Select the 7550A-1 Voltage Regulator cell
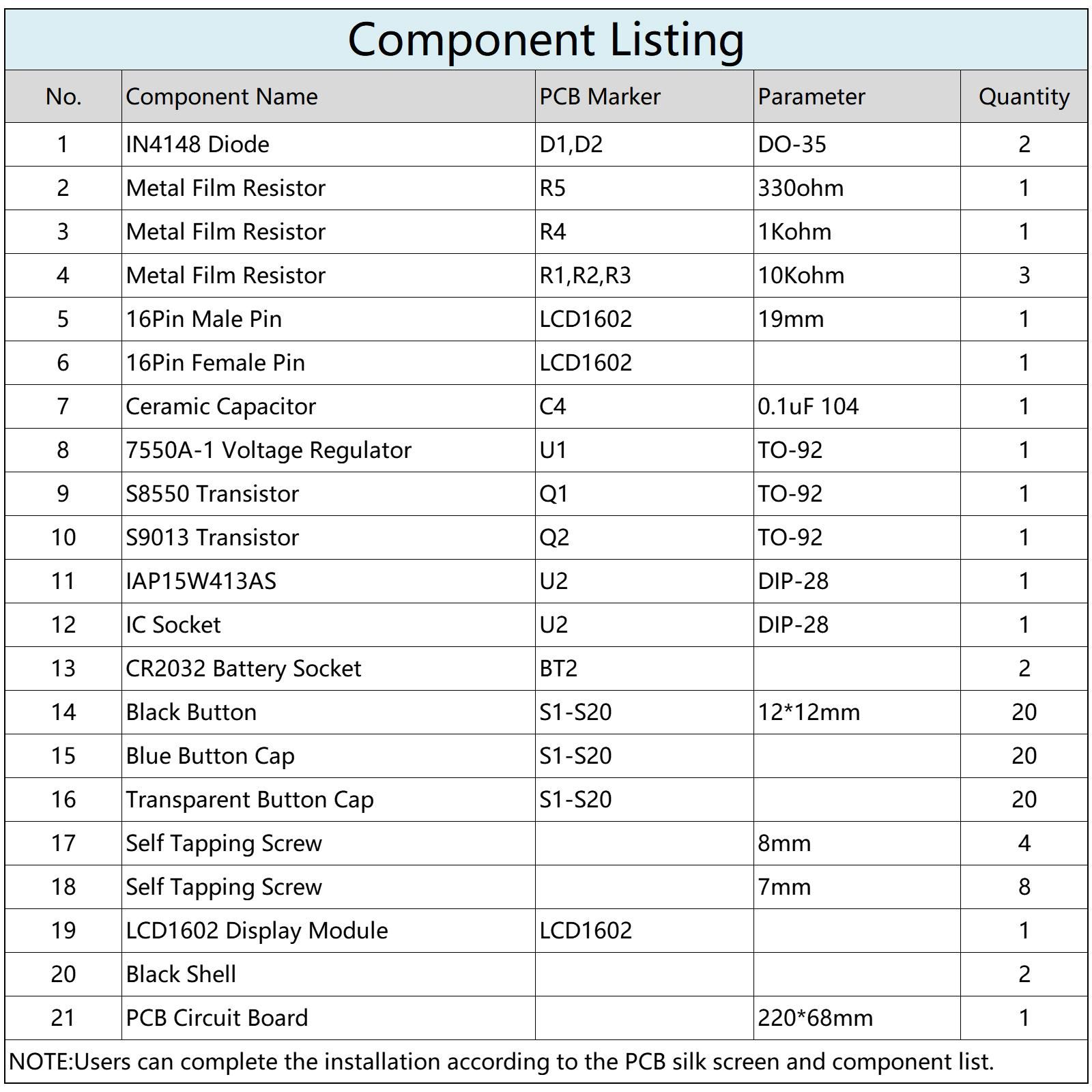1092x1092 pixels. 269,450
